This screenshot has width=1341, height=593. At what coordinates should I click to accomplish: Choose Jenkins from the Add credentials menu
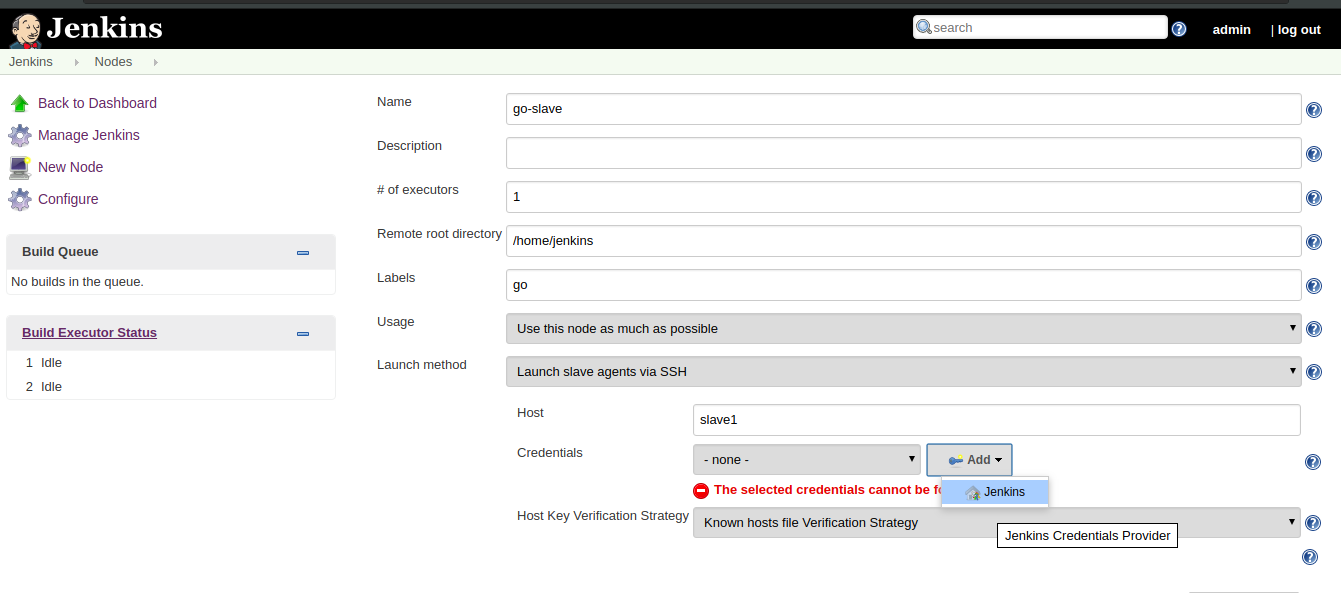click(x=995, y=492)
